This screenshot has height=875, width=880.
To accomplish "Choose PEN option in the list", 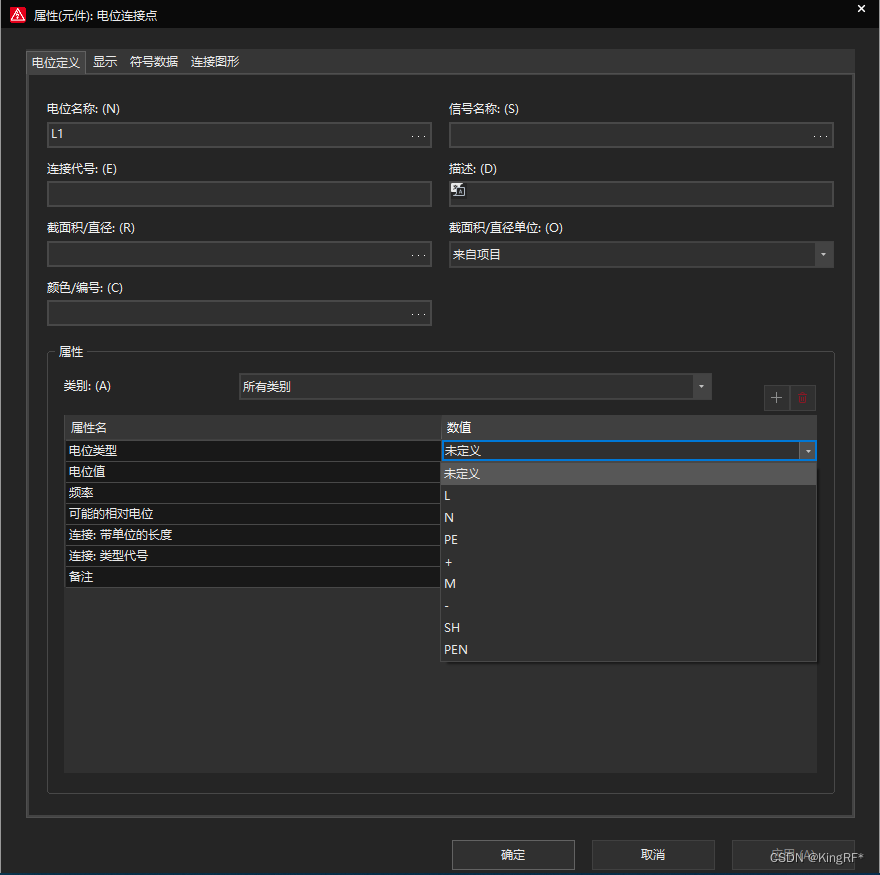I will (456, 650).
